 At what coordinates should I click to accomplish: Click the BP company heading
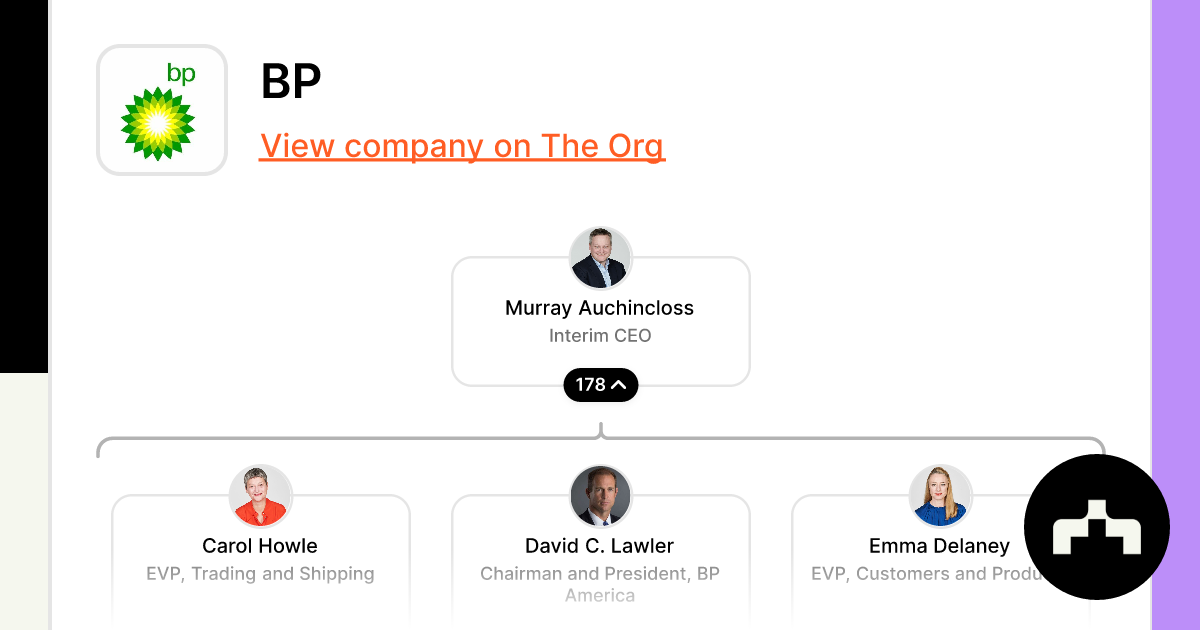tap(291, 82)
